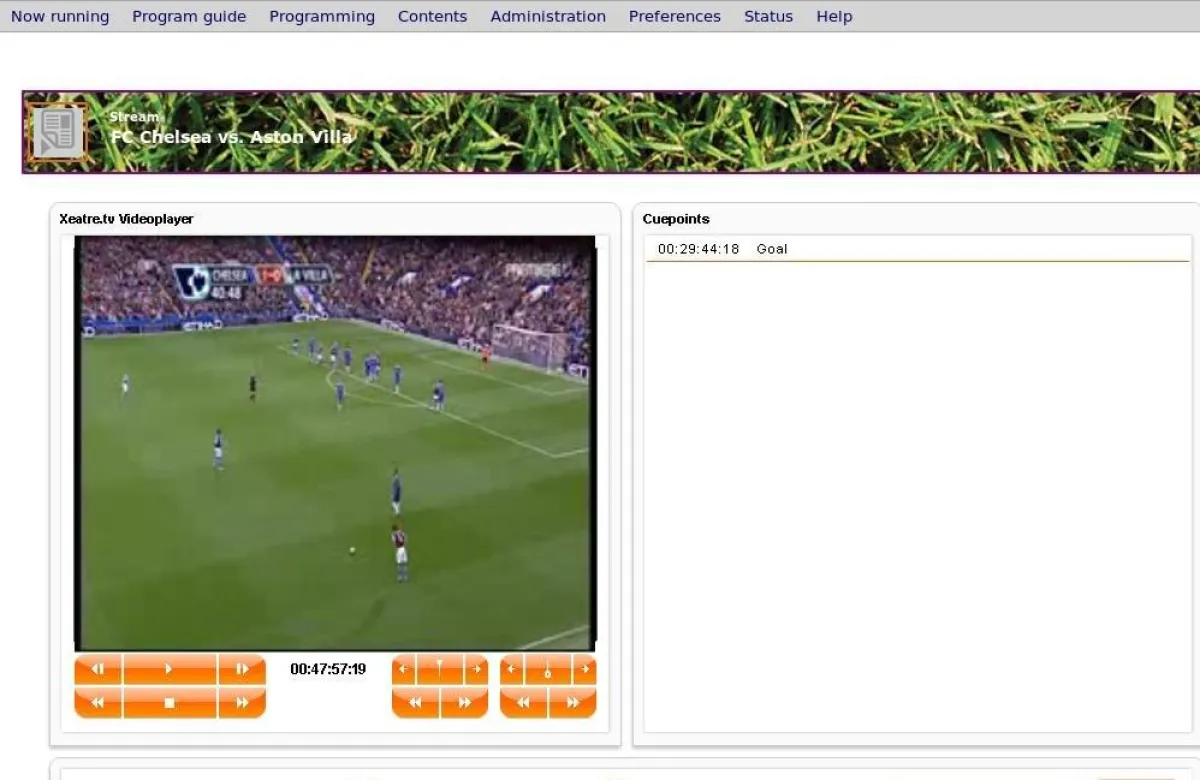
Task: Switch to the Program guide section
Action: [189, 16]
